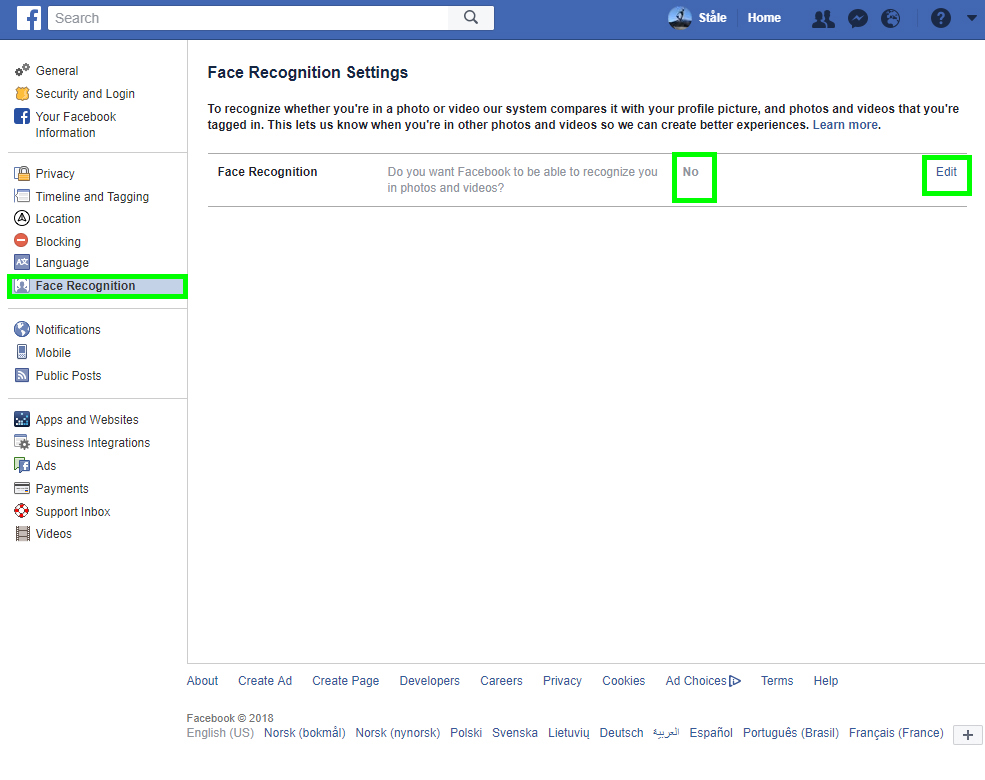Follow the Learn more link

845,124
